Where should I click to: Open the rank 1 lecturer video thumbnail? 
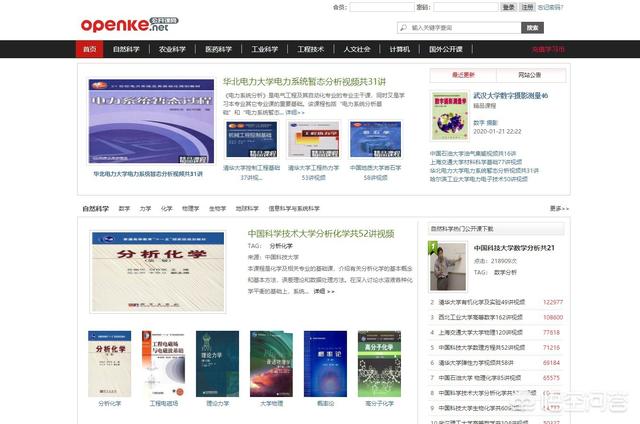pos(448,266)
